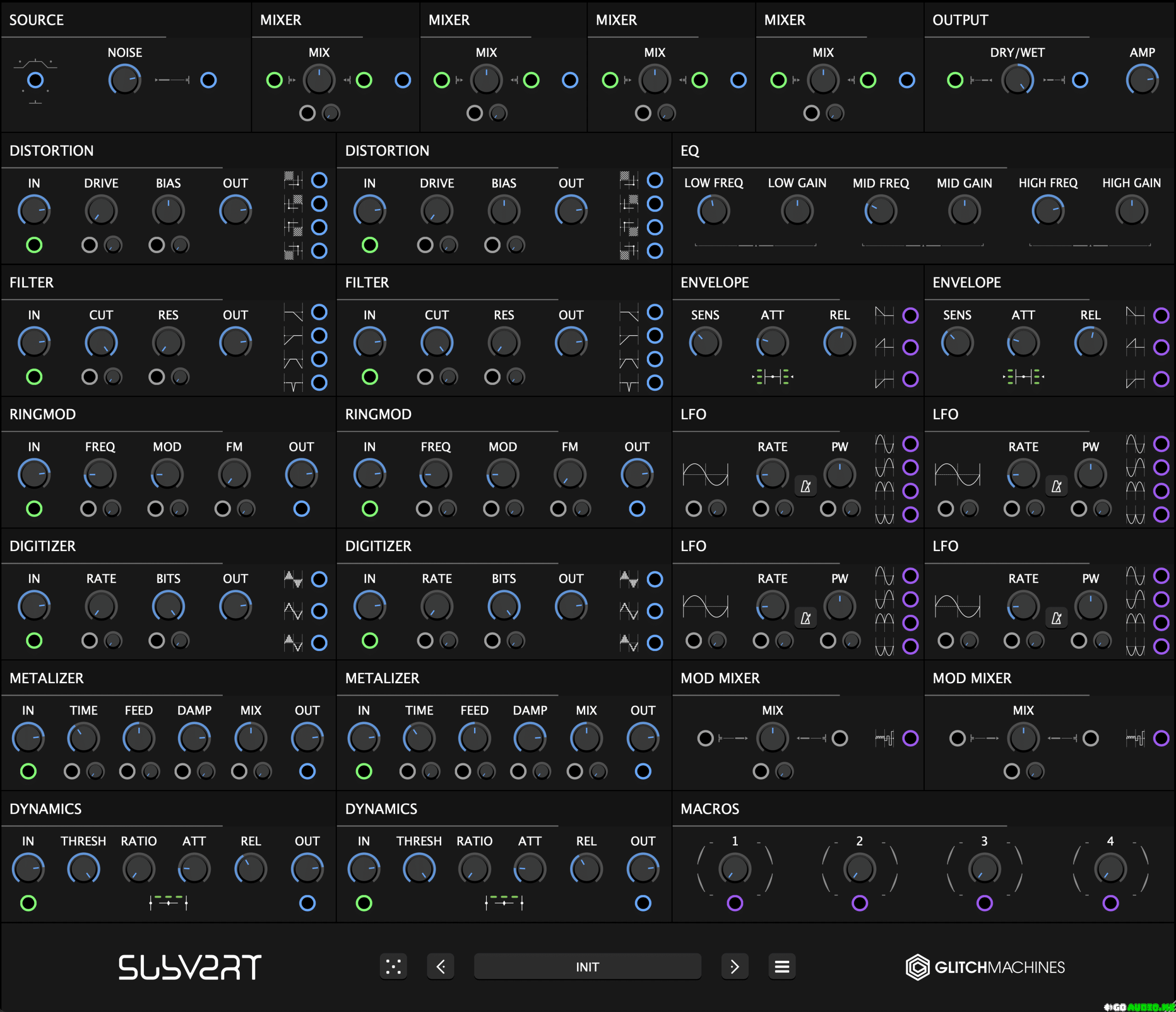Click the Output module green input jack
The height and width of the screenshot is (1012, 1176).
click(x=955, y=80)
